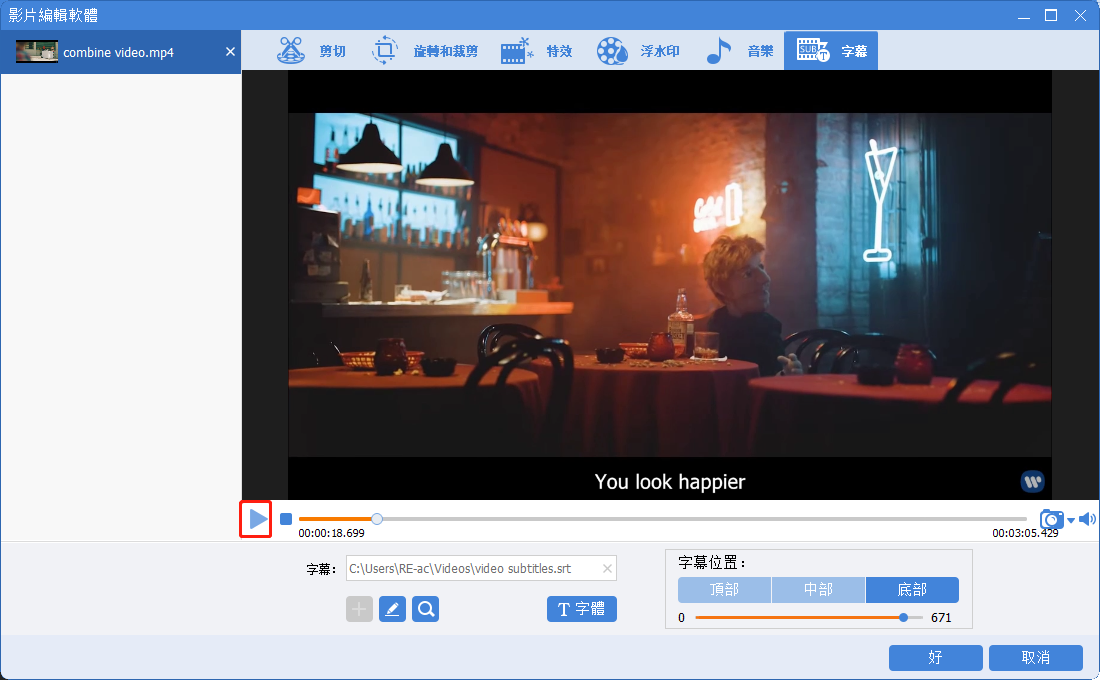Open the 特效 effects tab

click(537, 51)
